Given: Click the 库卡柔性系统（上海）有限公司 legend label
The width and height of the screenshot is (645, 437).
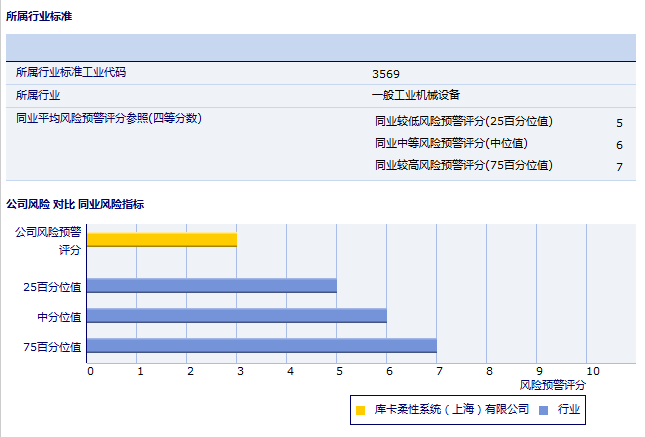Looking at the screenshot, I should tap(451, 410).
